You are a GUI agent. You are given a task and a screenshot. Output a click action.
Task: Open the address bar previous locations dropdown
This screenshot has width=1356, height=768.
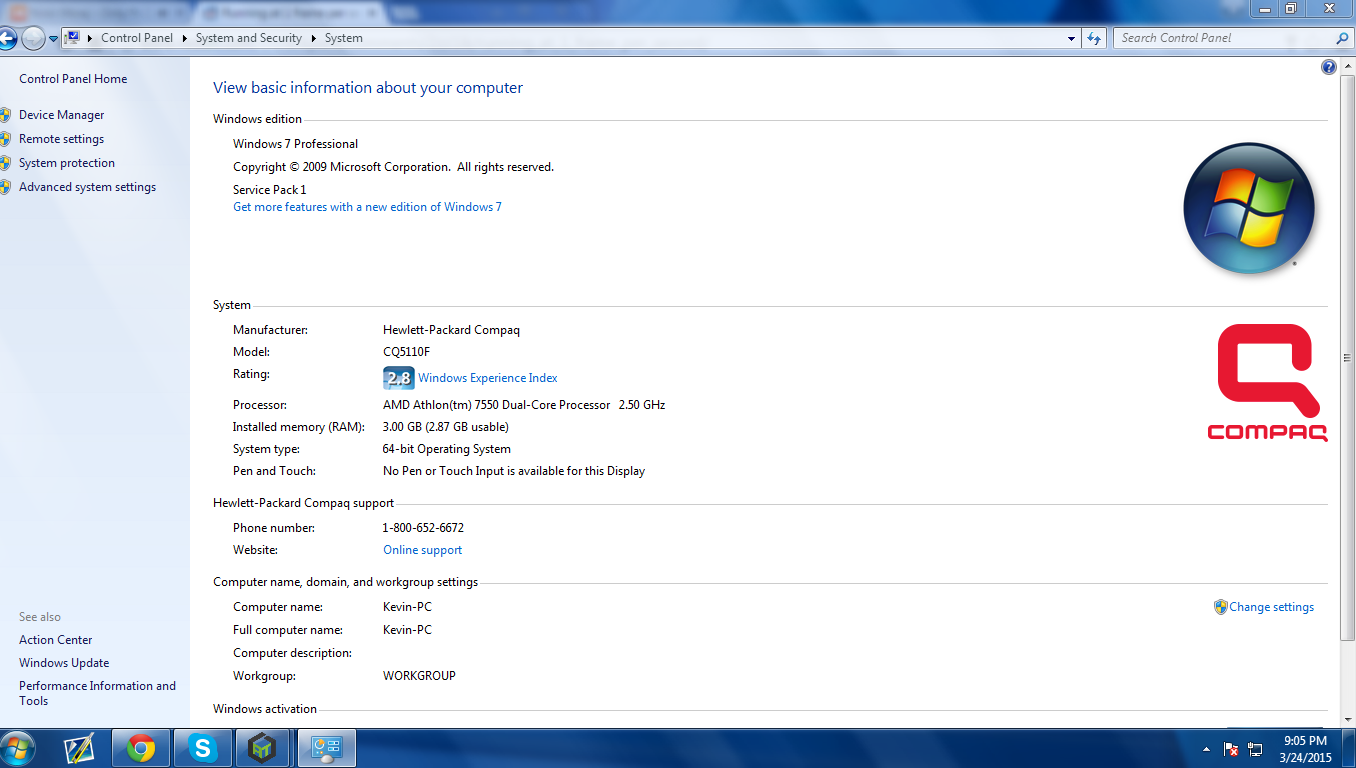pos(1072,38)
